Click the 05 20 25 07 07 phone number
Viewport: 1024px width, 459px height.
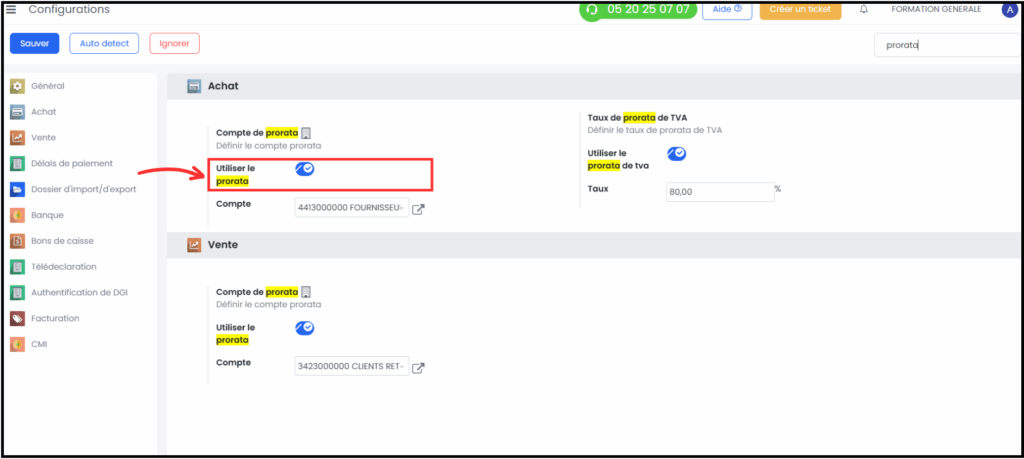(648, 10)
